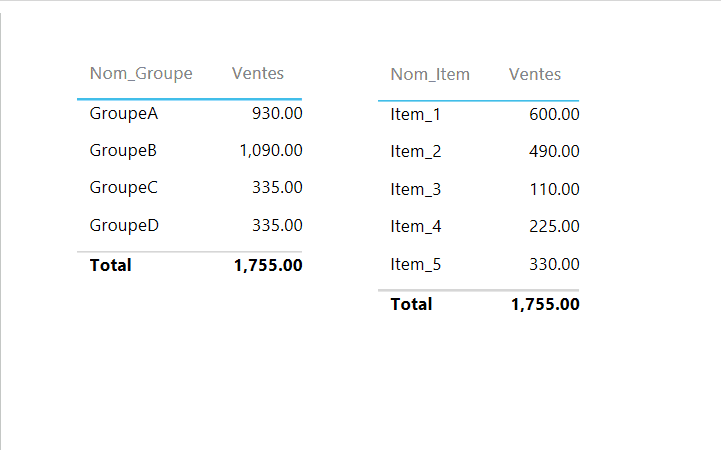Select the Item_5 row label
Image resolution: width=721 pixels, height=450 pixels.
416,264
